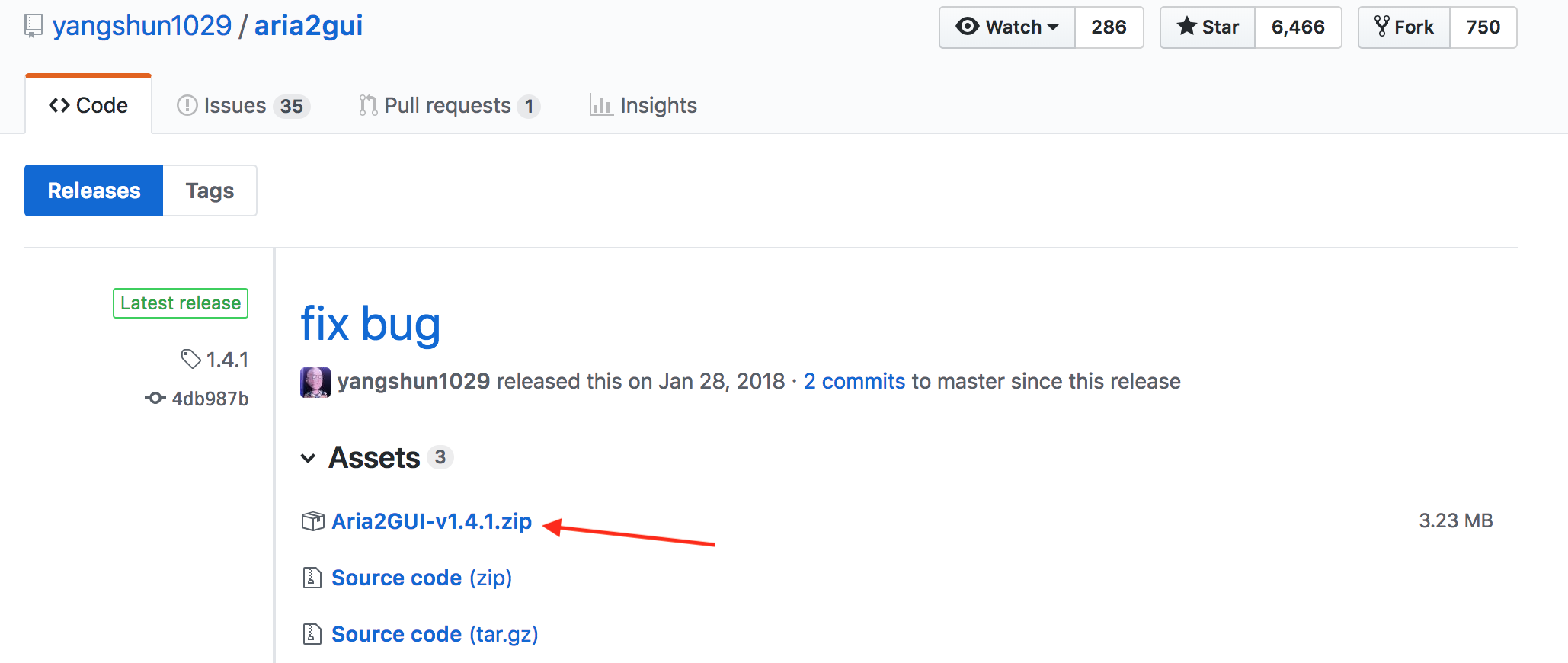
Task: Click the tag icon beside 1.4.1
Action: pos(190,359)
